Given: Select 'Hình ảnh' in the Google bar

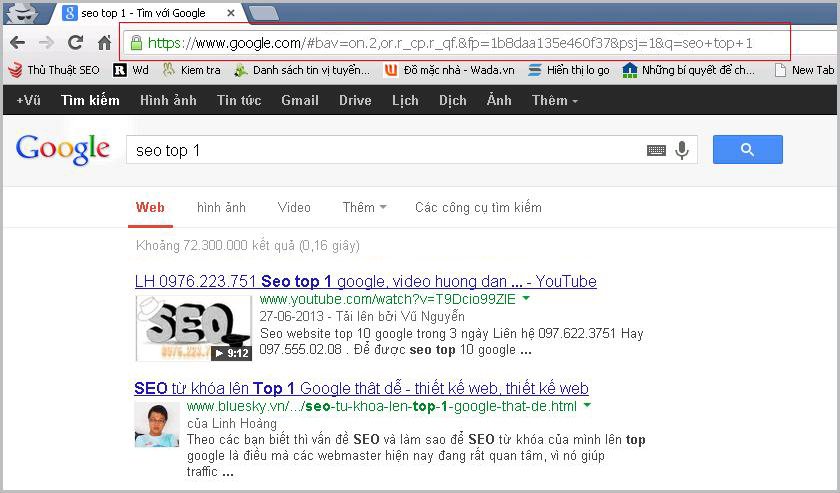Looking at the screenshot, I should (x=168, y=100).
